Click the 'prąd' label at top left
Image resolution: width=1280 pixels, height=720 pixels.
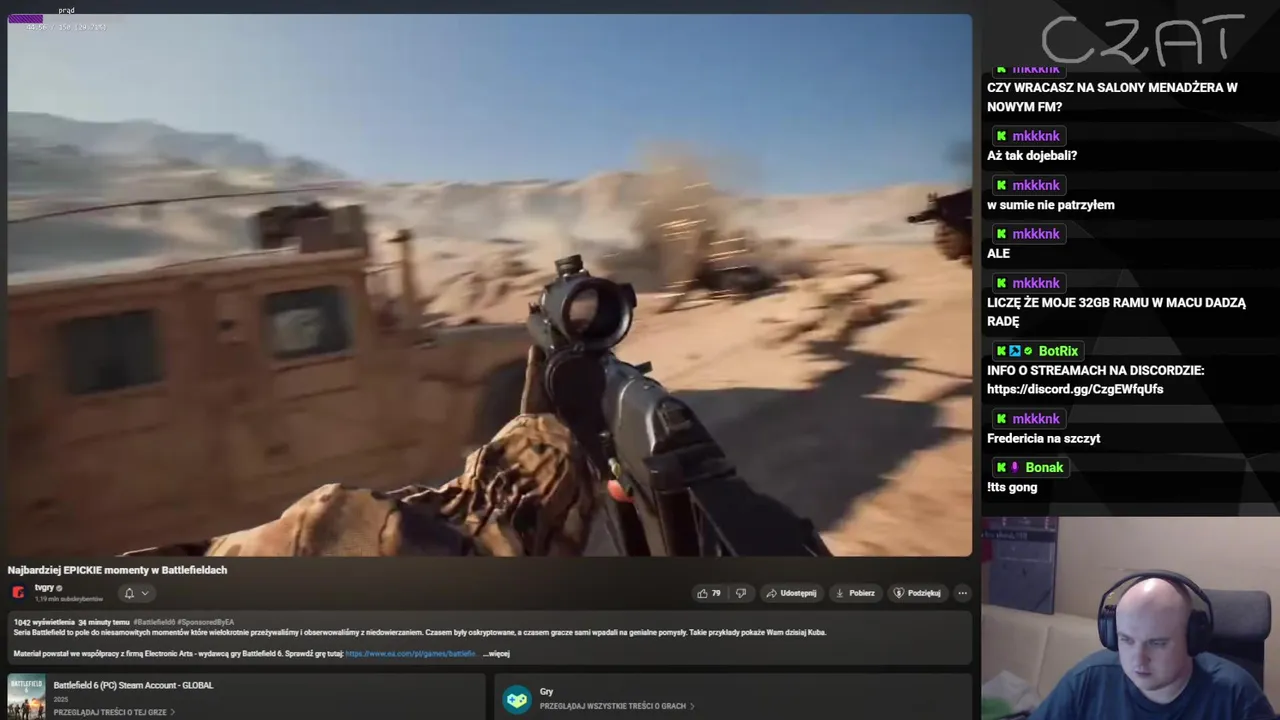click(66, 10)
